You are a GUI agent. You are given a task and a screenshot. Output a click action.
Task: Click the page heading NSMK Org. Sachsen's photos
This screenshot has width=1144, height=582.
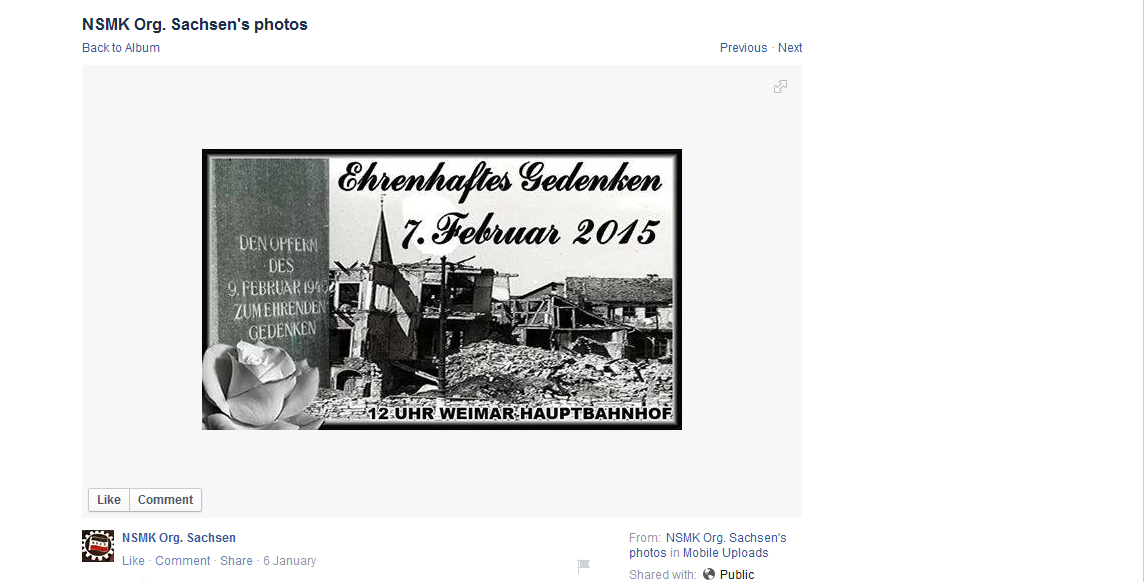tap(195, 24)
